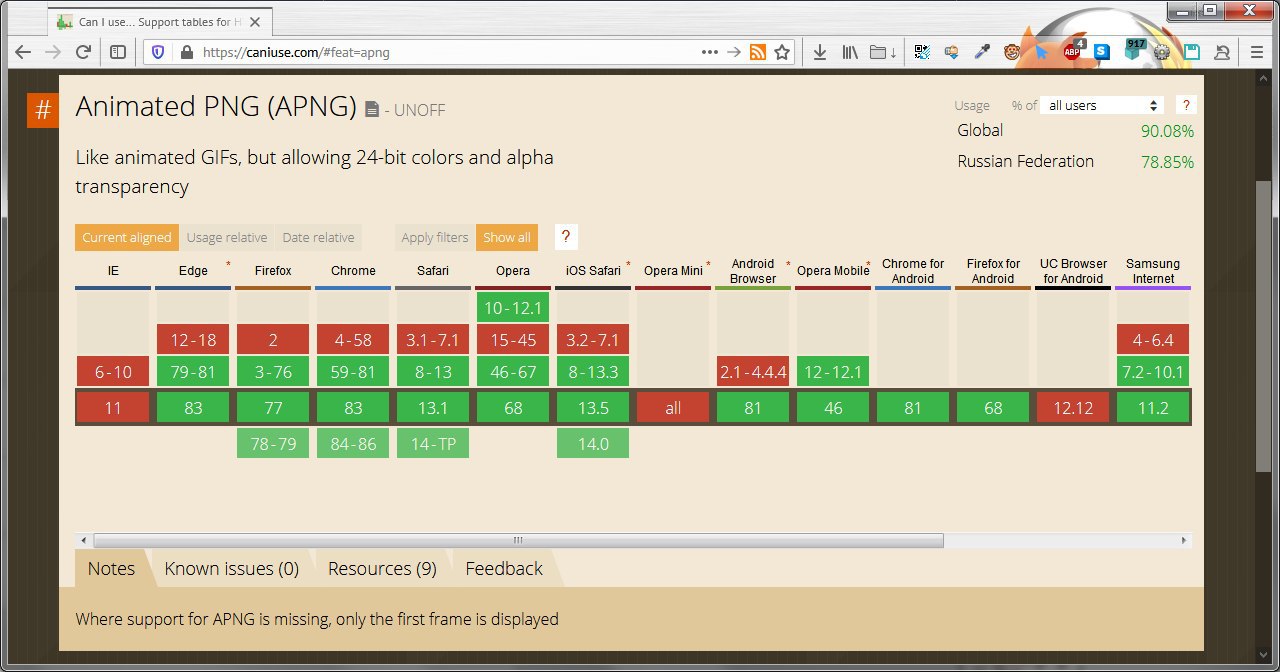Click the folder with down arrow icon
This screenshot has width=1280, height=672.
883,52
